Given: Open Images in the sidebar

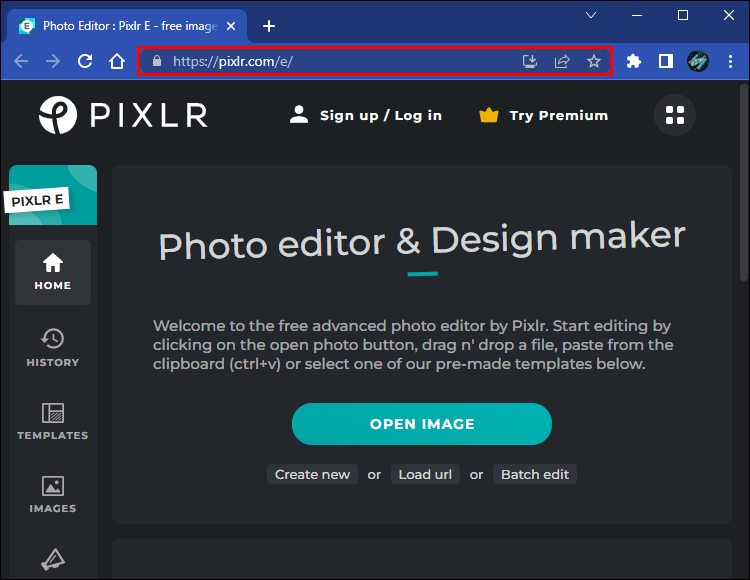Looking at the screenshot, I should pos(53,494).
